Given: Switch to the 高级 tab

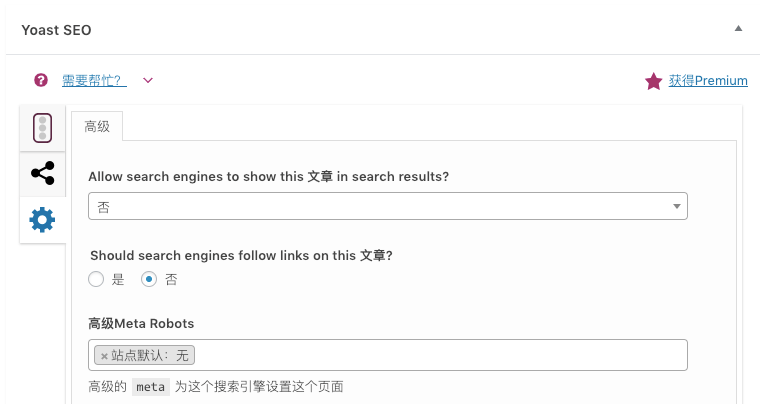Looking at the screenshot, I should 97,127.
